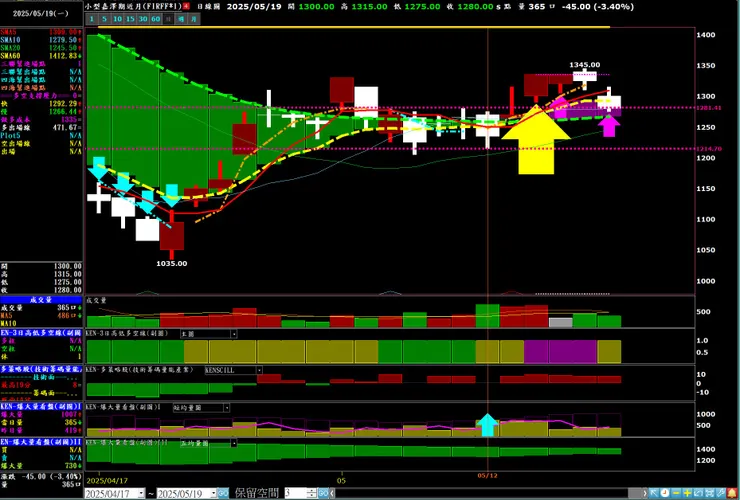Screen dimensions: 740x500
Task: Switch to the weekly (週) chart tab
Action: click(x=181, y=19)
